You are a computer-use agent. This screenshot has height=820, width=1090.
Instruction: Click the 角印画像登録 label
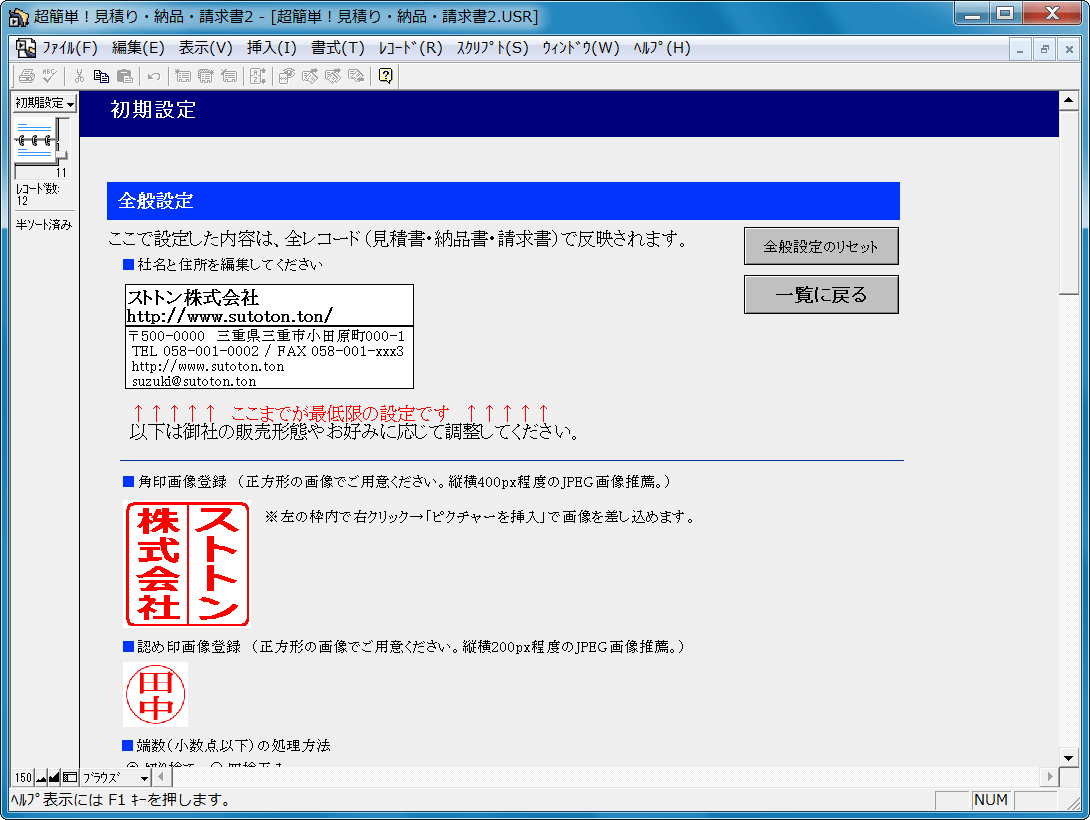[x=182, y=482]
